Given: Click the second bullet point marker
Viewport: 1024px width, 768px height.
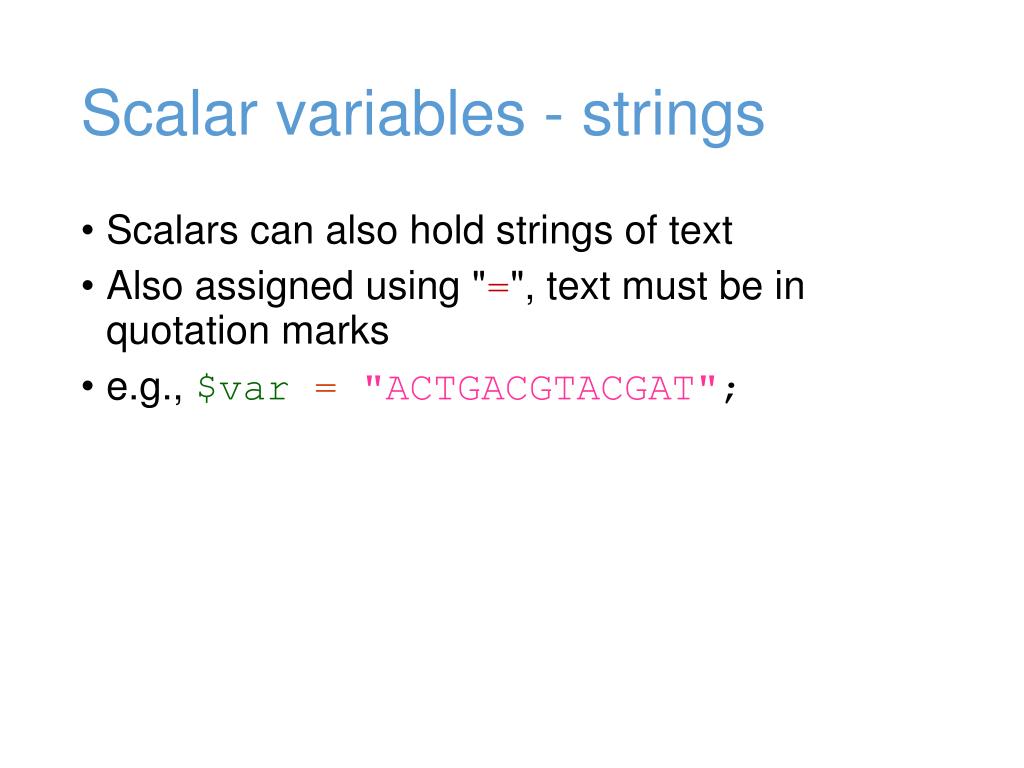Looking at the screenshot, I should [x=88, y=287].
